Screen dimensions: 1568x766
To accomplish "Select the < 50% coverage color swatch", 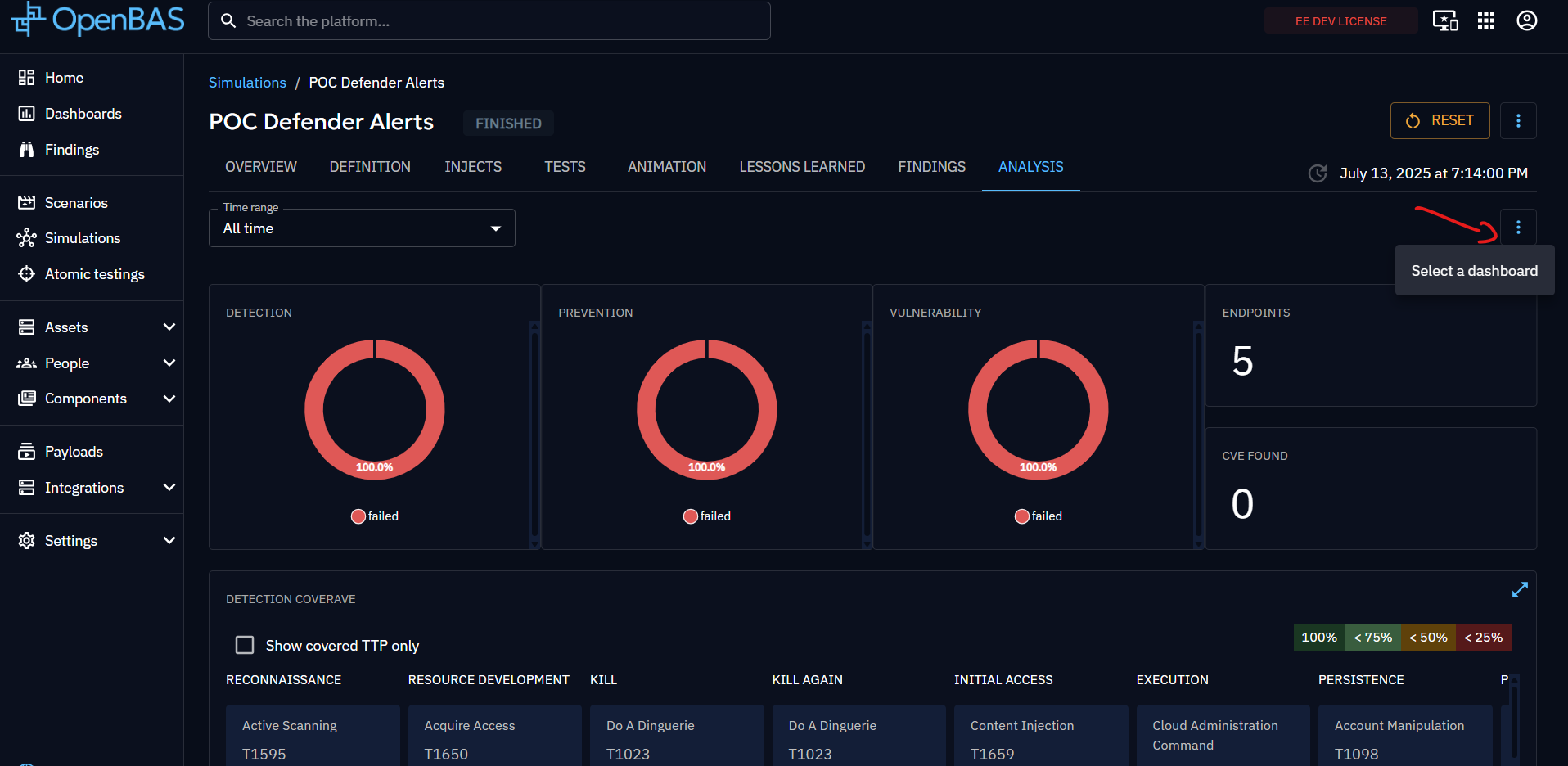I will pos(1427,637).
